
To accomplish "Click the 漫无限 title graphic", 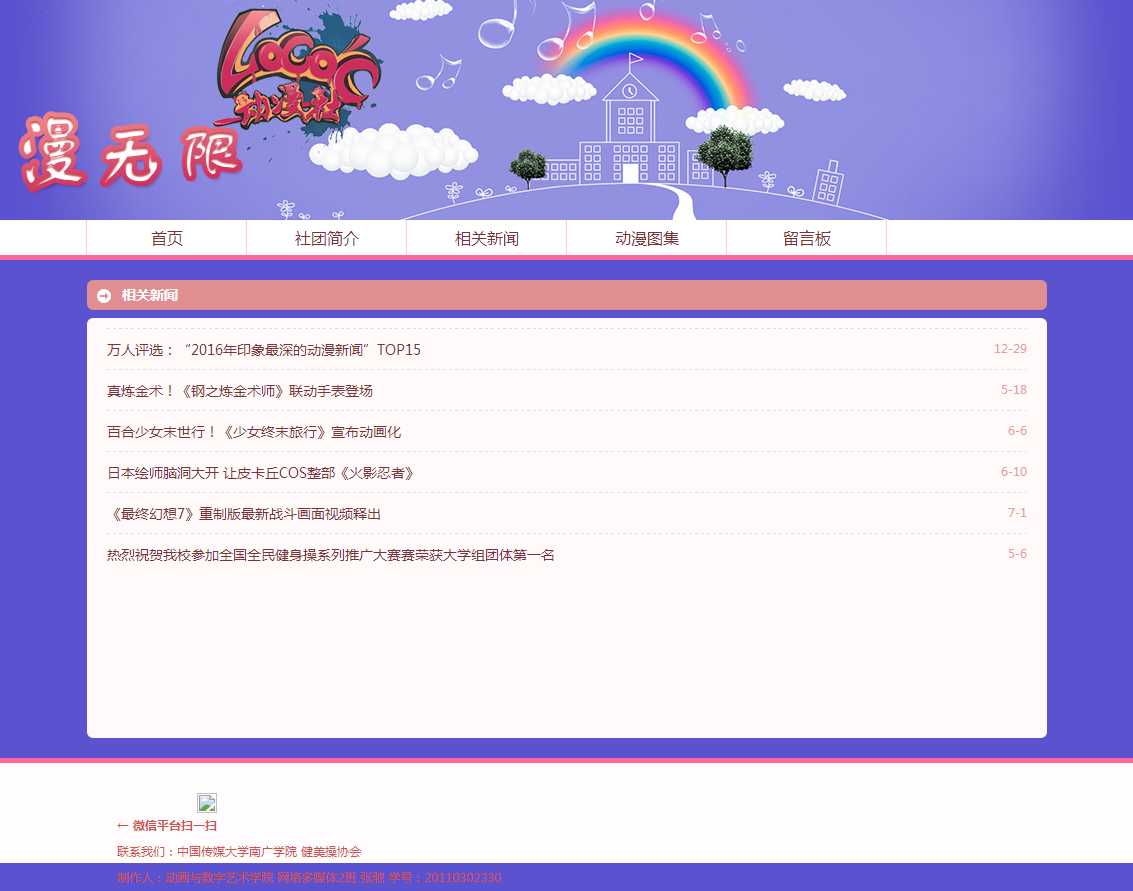I will pyautogui.click(x=130, y=152).
